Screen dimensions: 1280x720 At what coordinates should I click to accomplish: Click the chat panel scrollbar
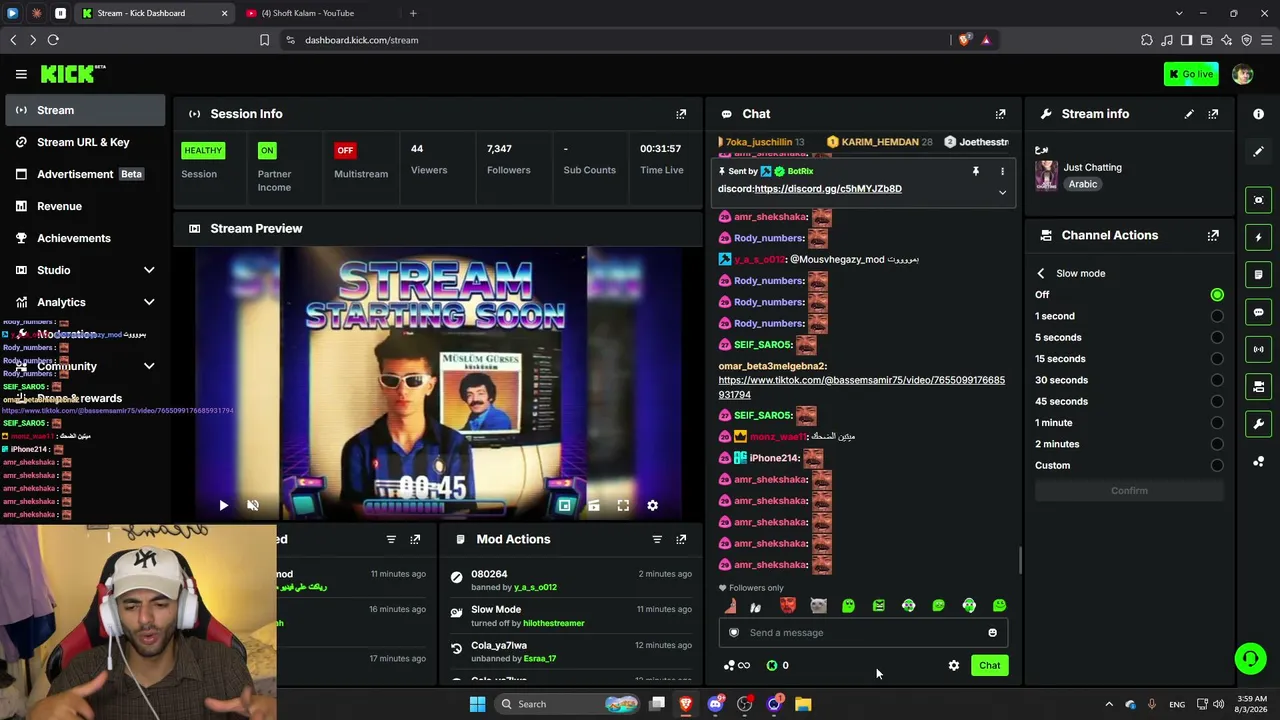(x=1019, y=560)
